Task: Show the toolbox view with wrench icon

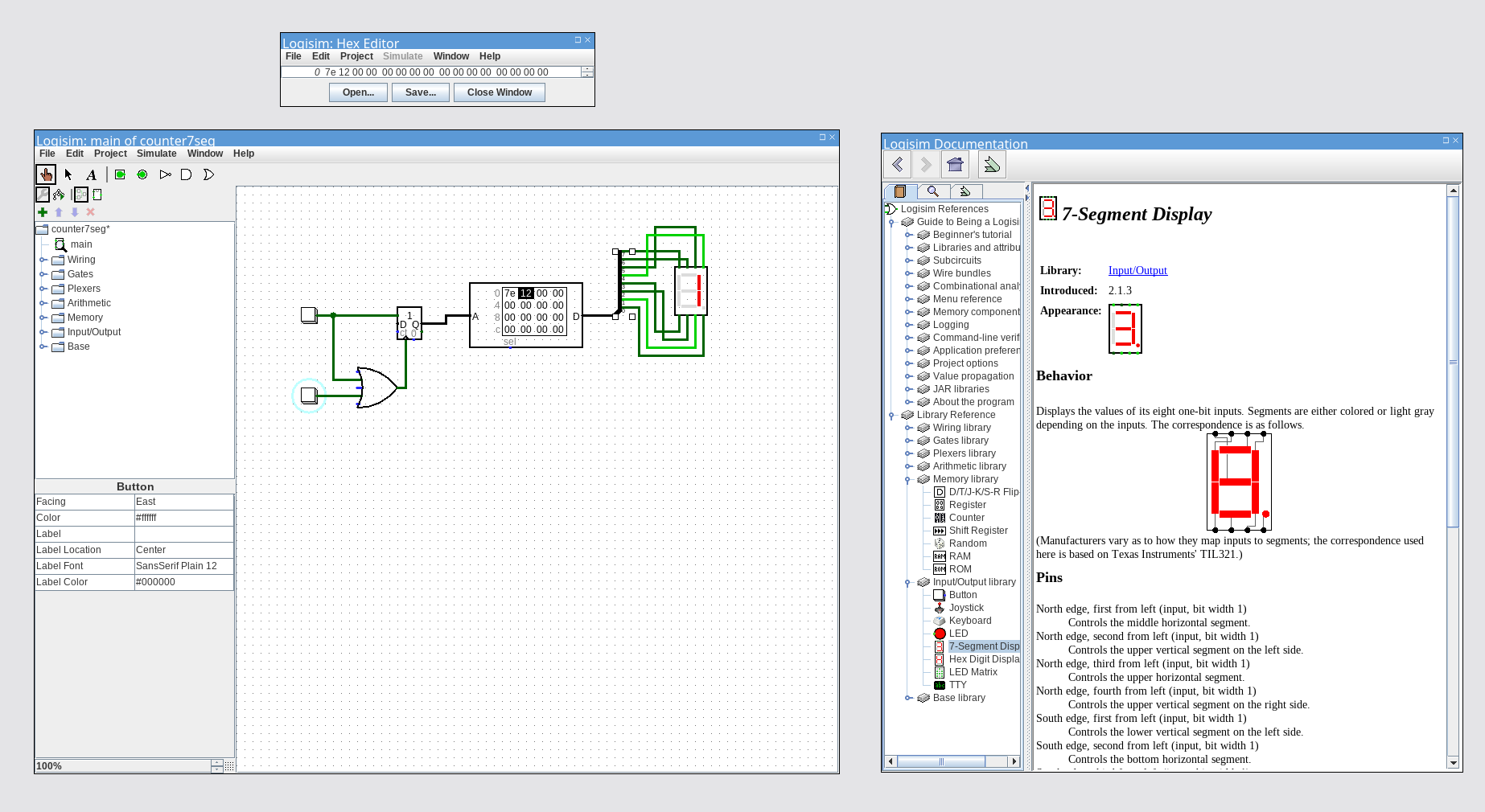Action: point(43,195)
